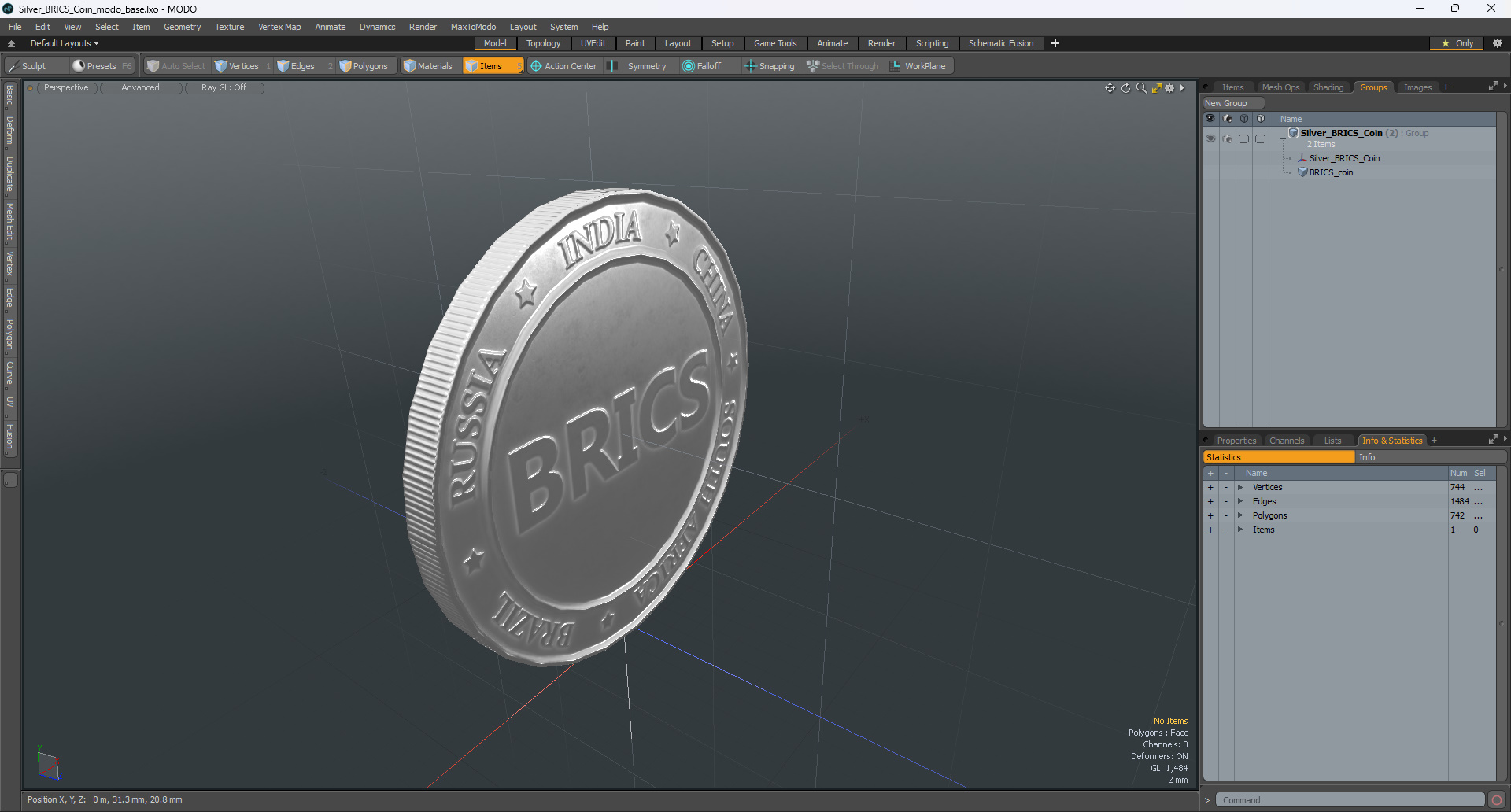This screenshot has width=1511, height=812.
Task: Add a new layout tab with plus
Action: (x=1055, y=43)
